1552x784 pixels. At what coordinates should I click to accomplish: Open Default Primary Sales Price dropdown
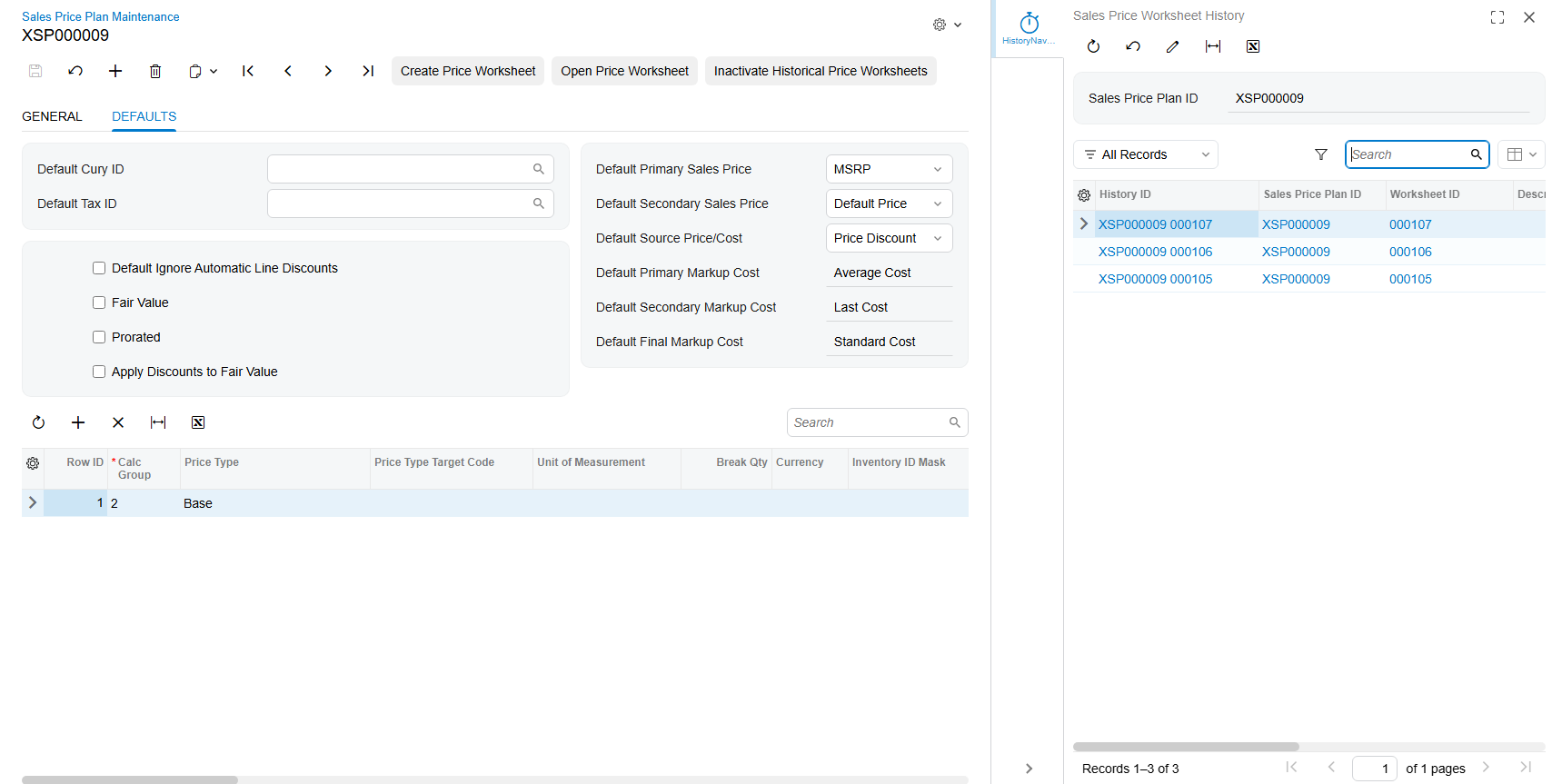pyautogui.click(x=889, y=169)
